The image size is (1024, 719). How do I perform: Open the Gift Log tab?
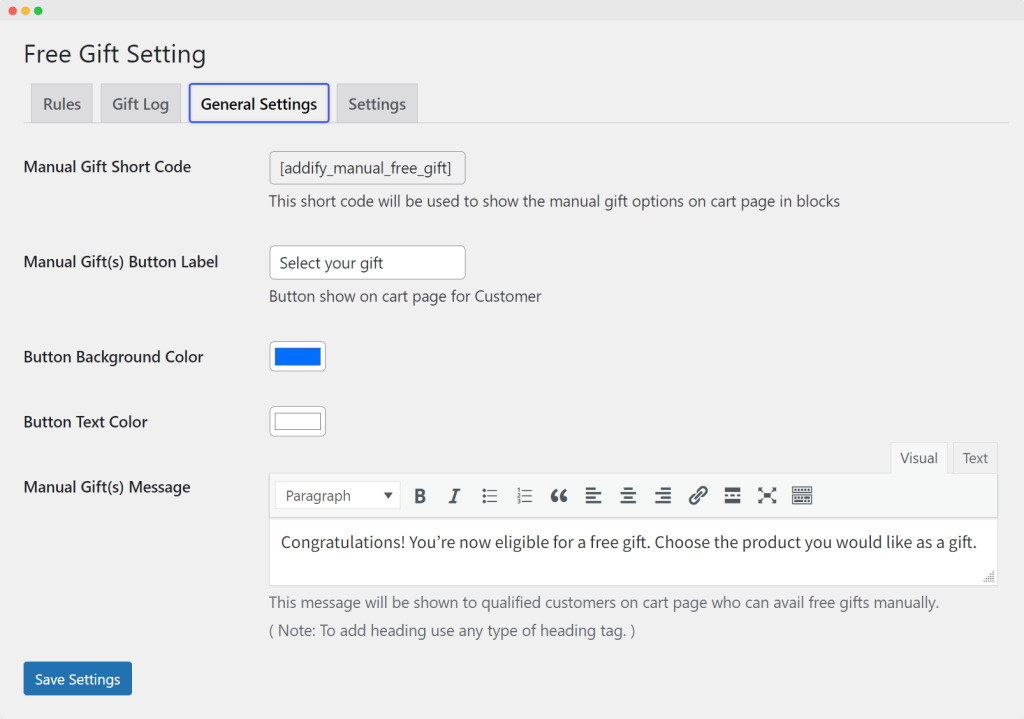[x=140, y=104]
